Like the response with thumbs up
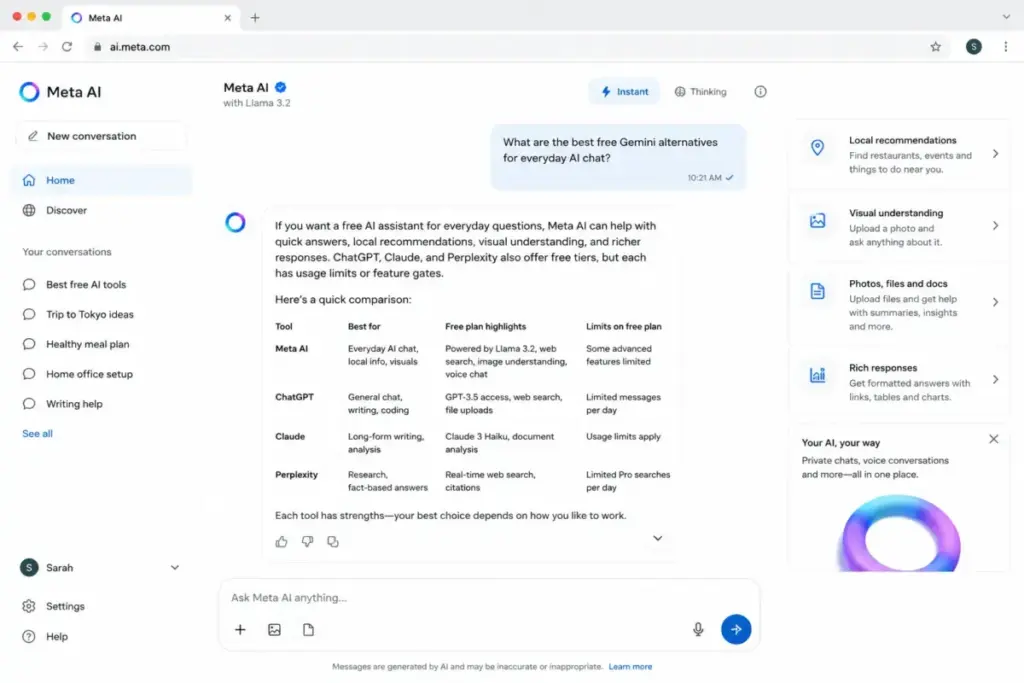This screenshot has height=683, width=1024. tap(281, 541)
